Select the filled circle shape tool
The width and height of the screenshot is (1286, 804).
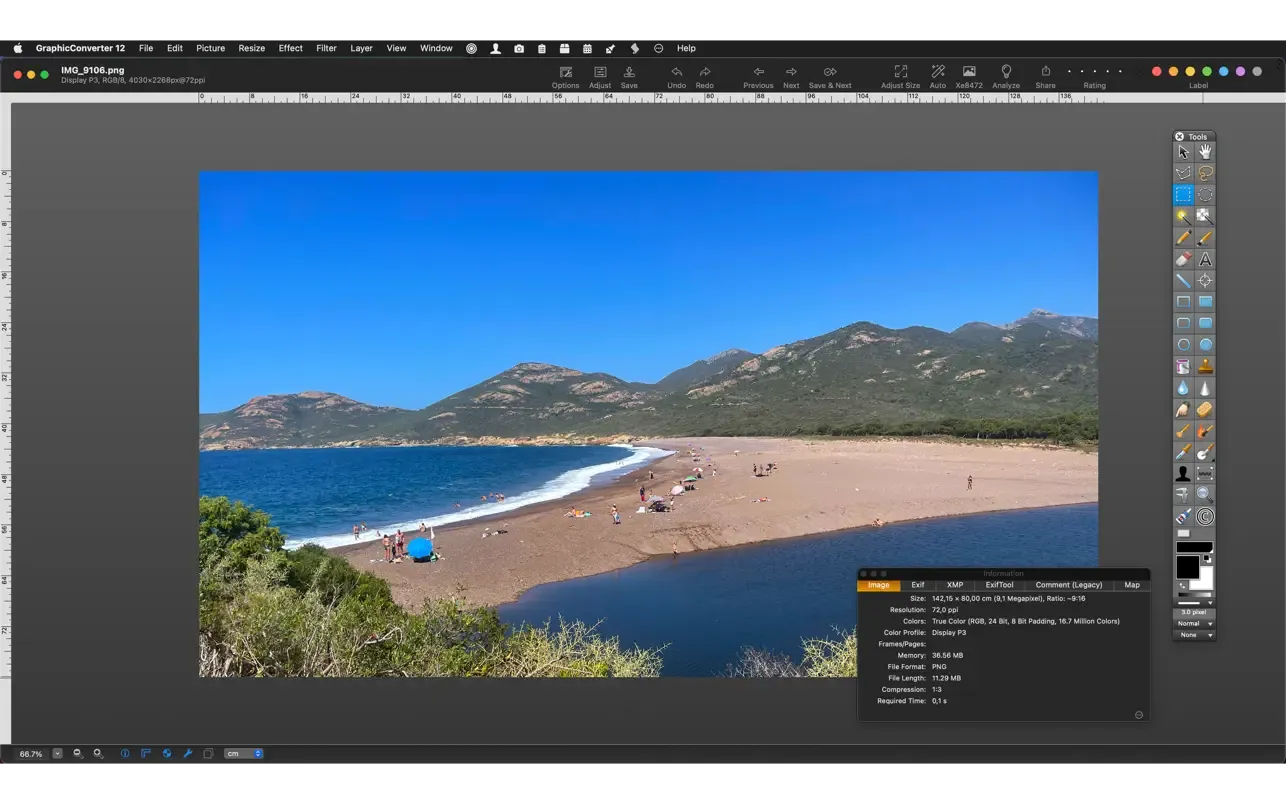pyautogui.click(x=1205, y=345)
